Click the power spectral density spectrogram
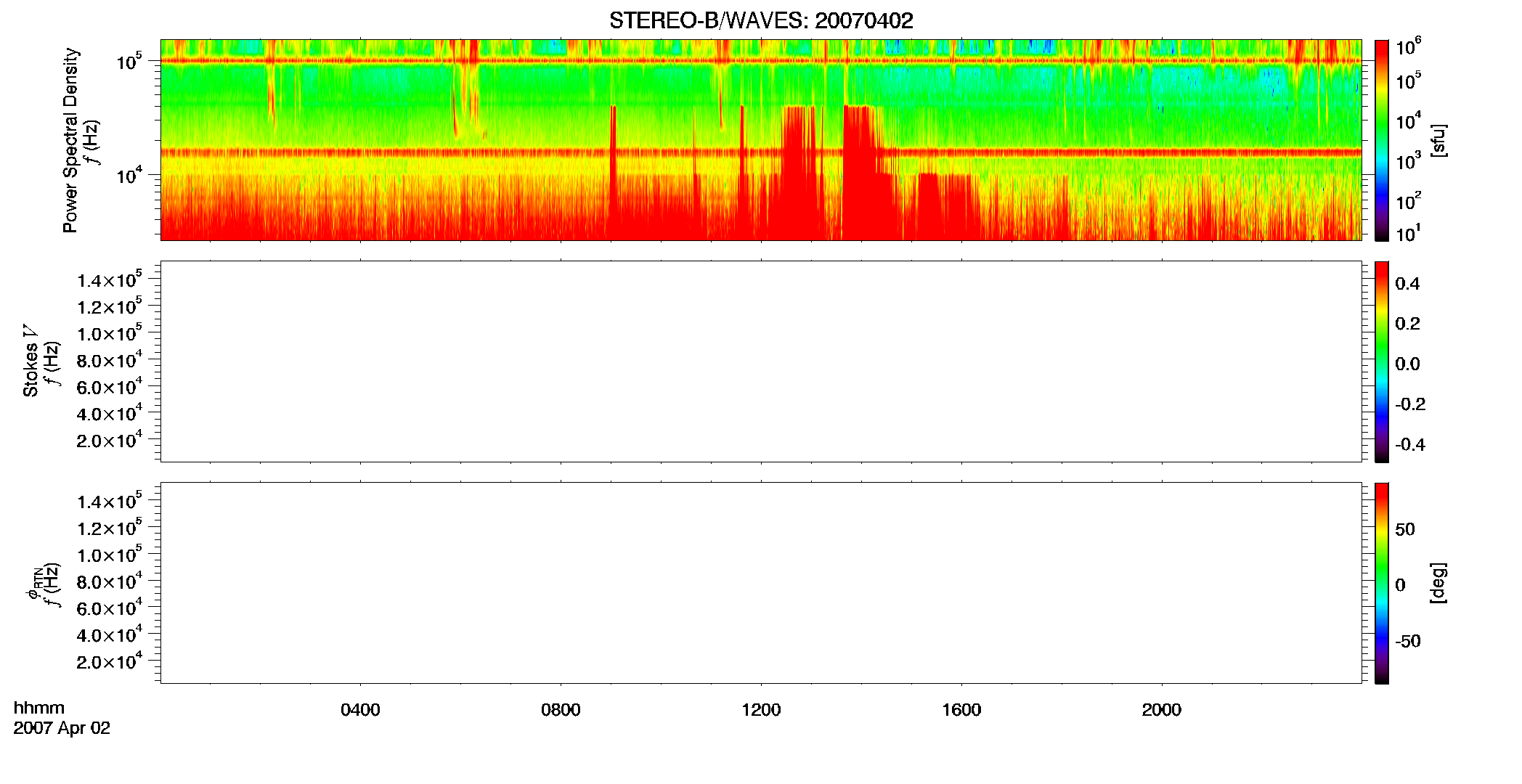The height and width of the screenshot is (784, 1522). click(761, 140)
